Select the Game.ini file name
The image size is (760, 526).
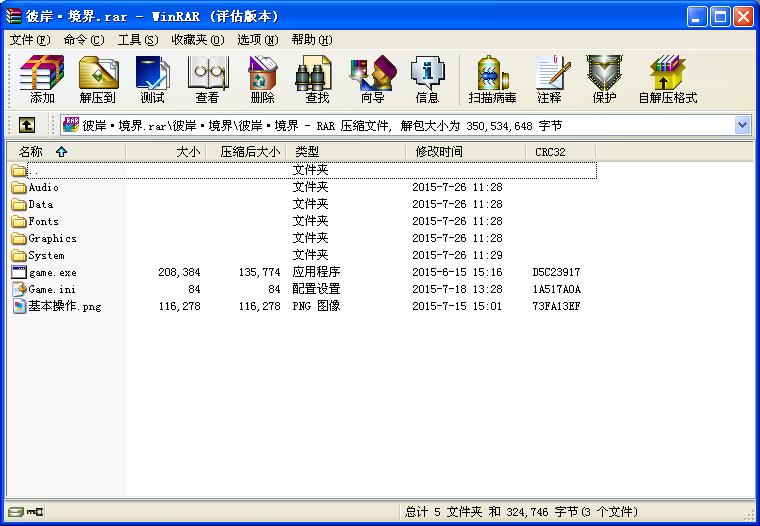pos(52,289)
